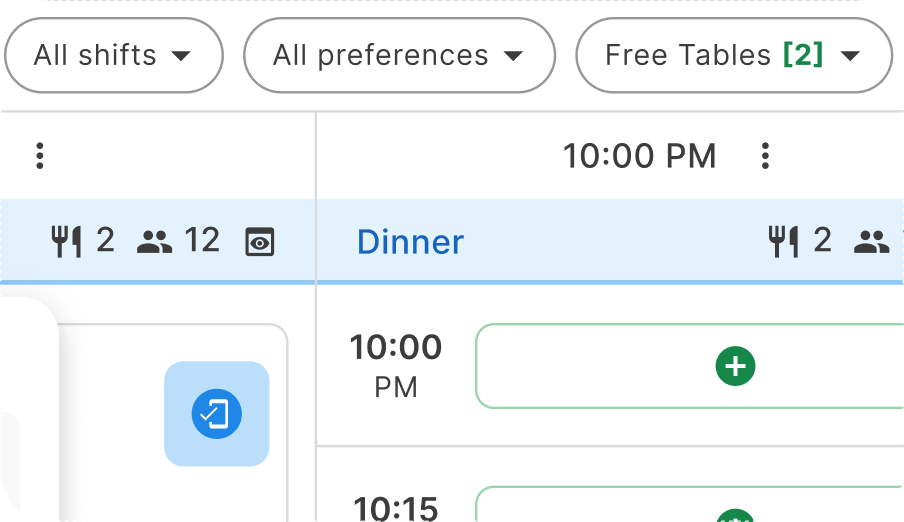This screenshot has width=904, height=522.
Task: Click the table count 2 in Dinner row
Action: point(822,241)
